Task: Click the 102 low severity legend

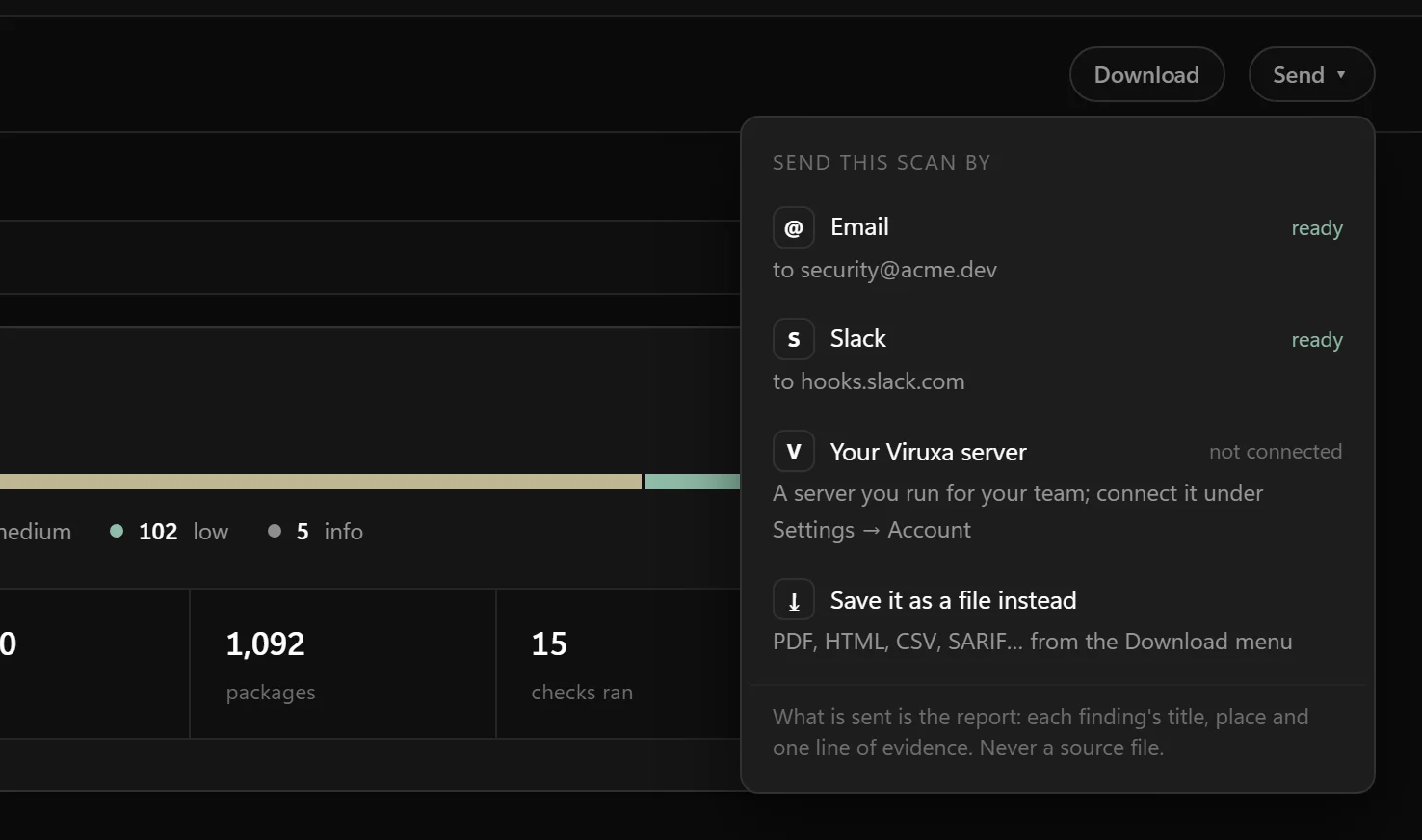Action: click(170, 531)
